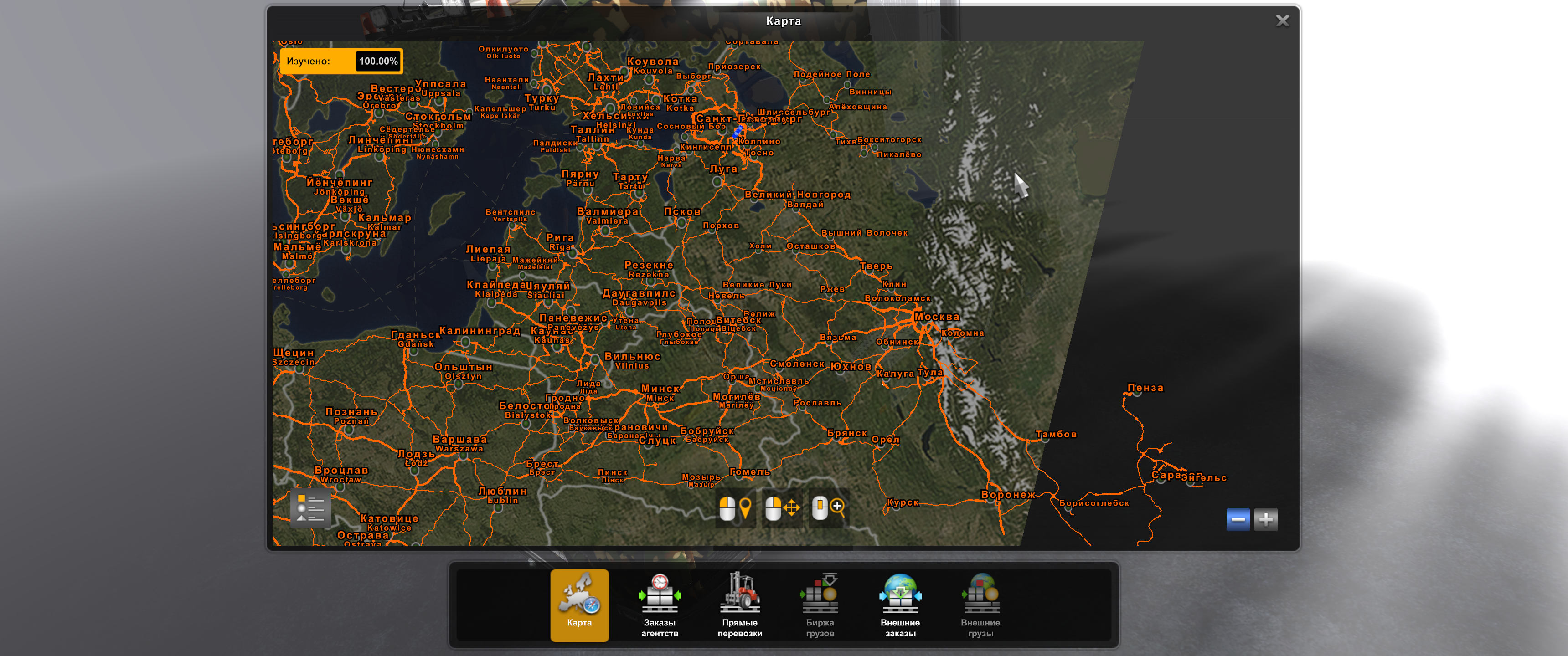The image size is (1568, 656).
Task: Click the Псков city label
Action: [682, 211]
